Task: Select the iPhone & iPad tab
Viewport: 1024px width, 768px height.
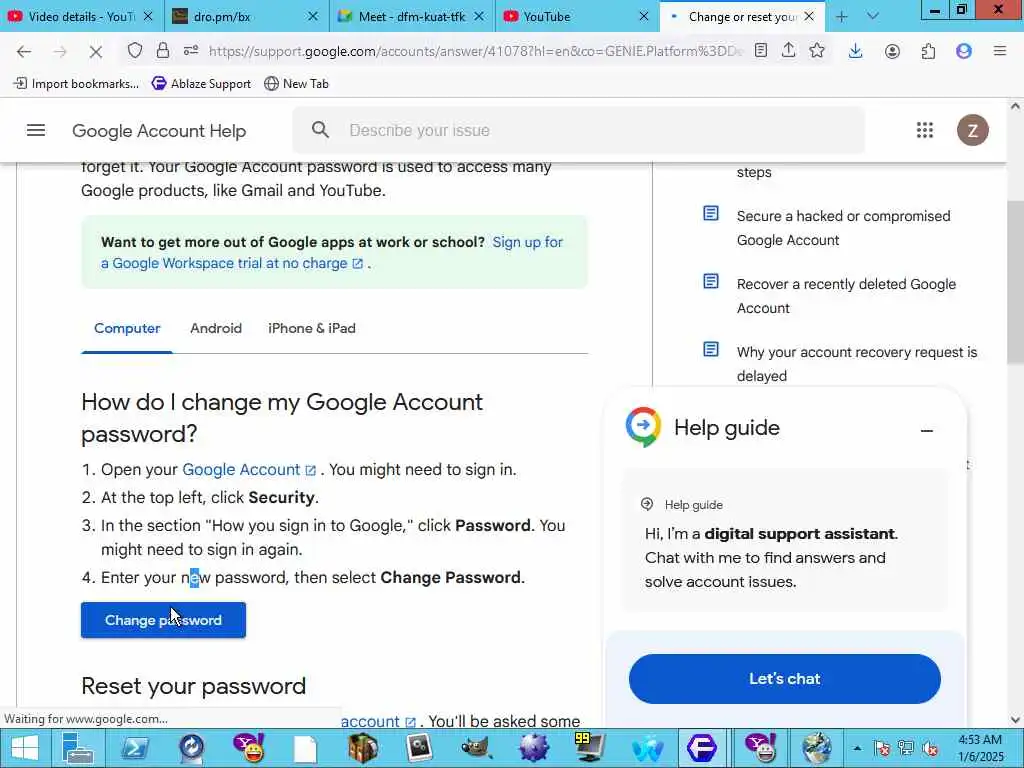Action: (312, 328)
